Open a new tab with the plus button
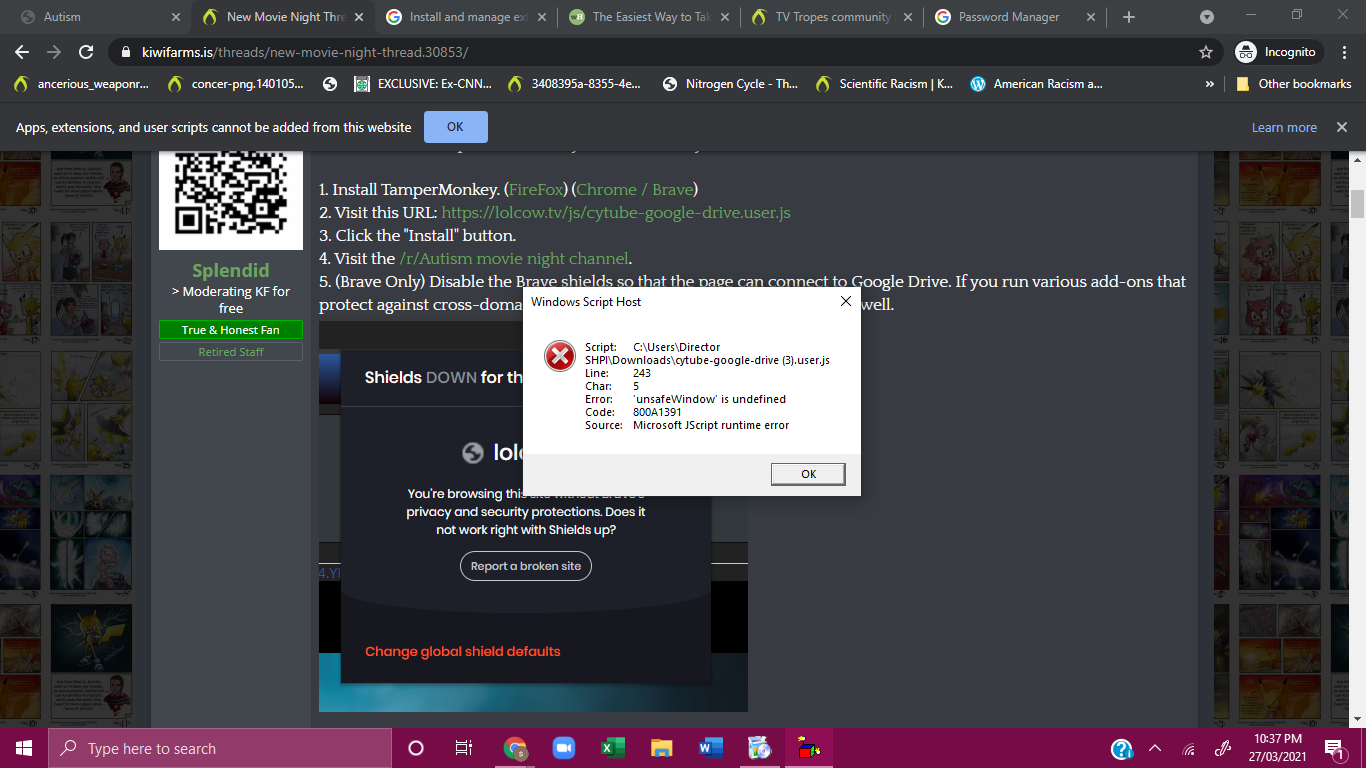1366x768 pixels. click(x=1129, y=17)
